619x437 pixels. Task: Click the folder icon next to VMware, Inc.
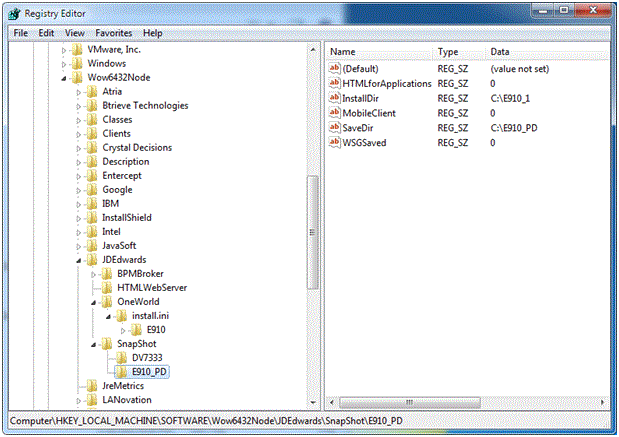click(77, 50)
